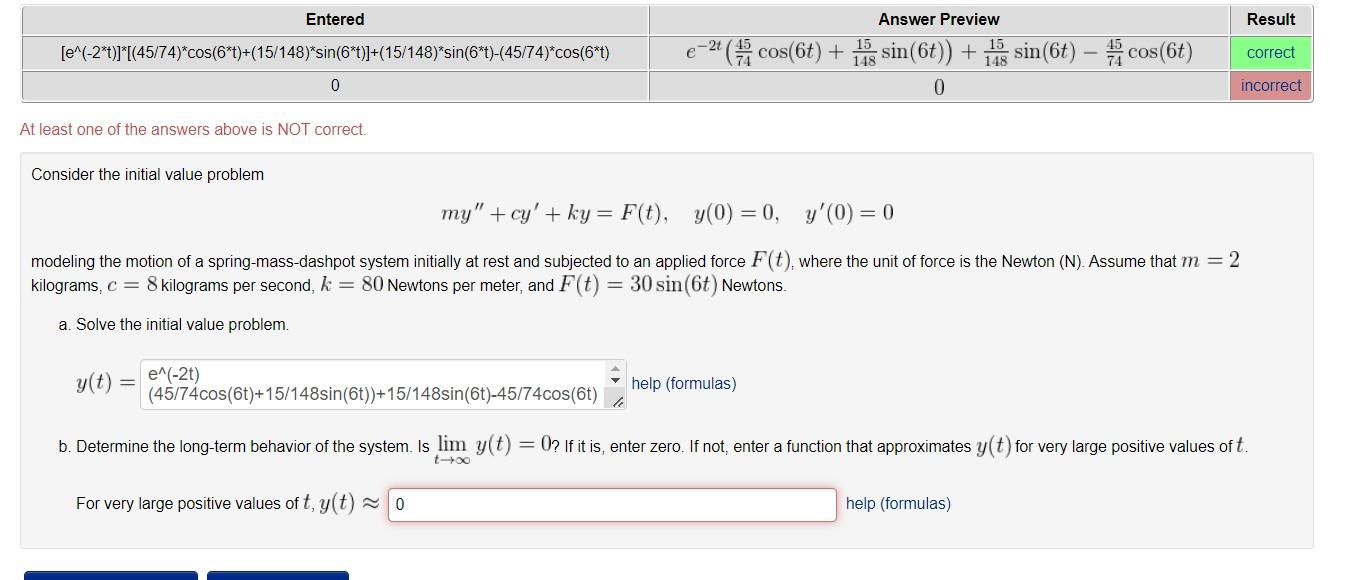This screenshot has width=1348, height=580.
Task: Open the help (formulas) link in part b
Action: 896,503
